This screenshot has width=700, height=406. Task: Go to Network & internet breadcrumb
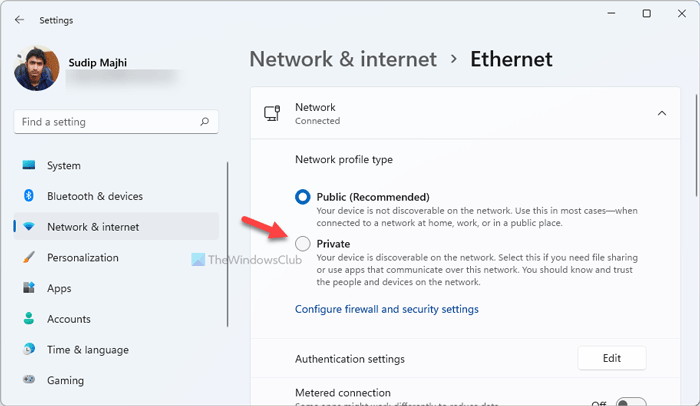(x=343, y=59)
